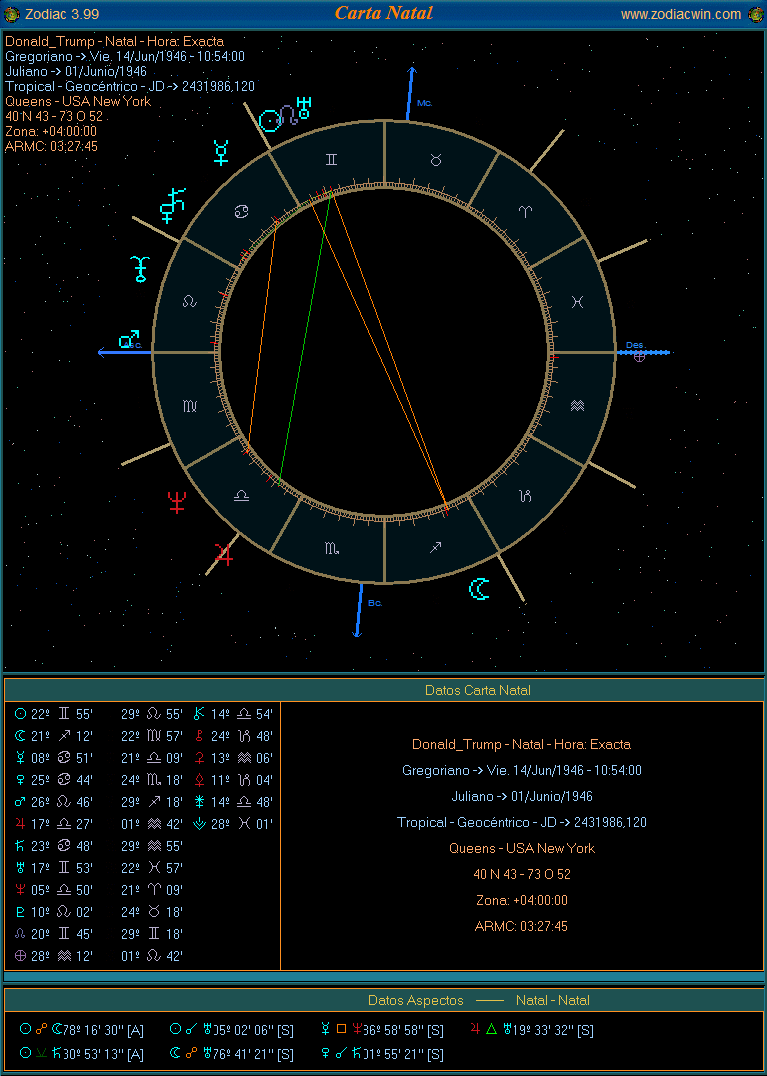
Task: Click Neptune row '05º 50'' in the table
Action: tap(54, 890)
